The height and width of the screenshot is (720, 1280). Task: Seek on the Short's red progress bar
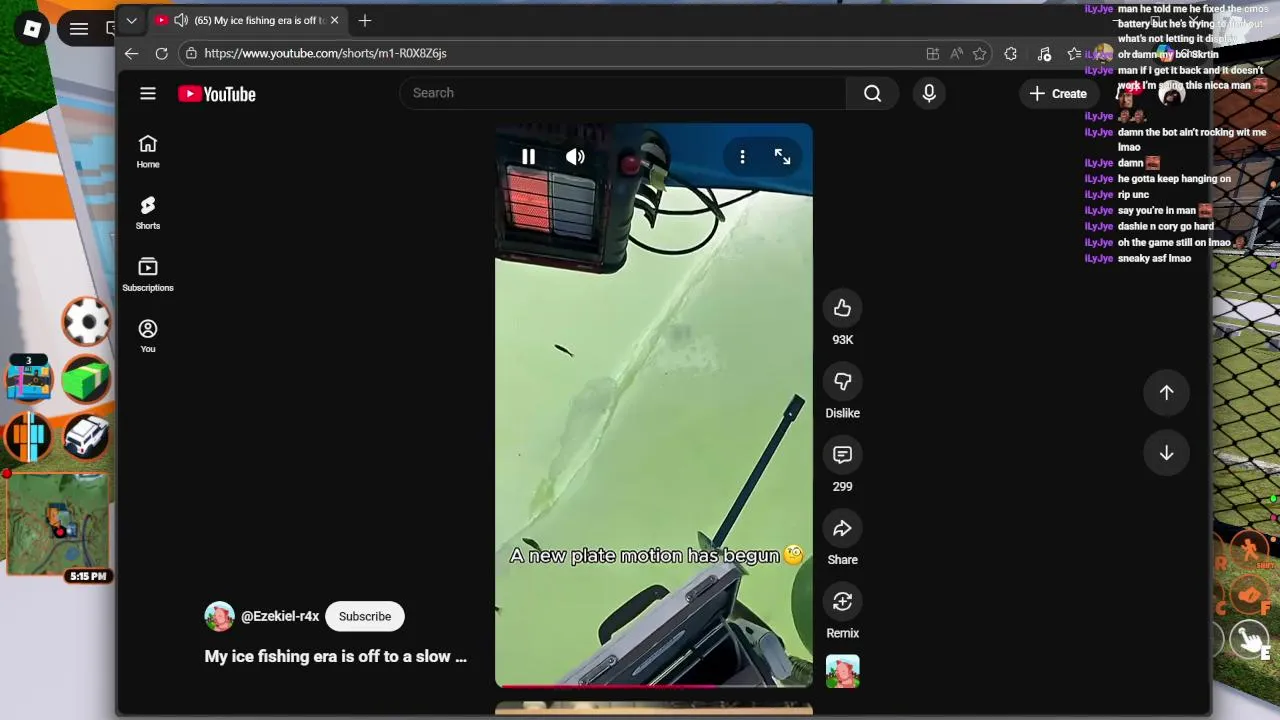tap(654, 686)
